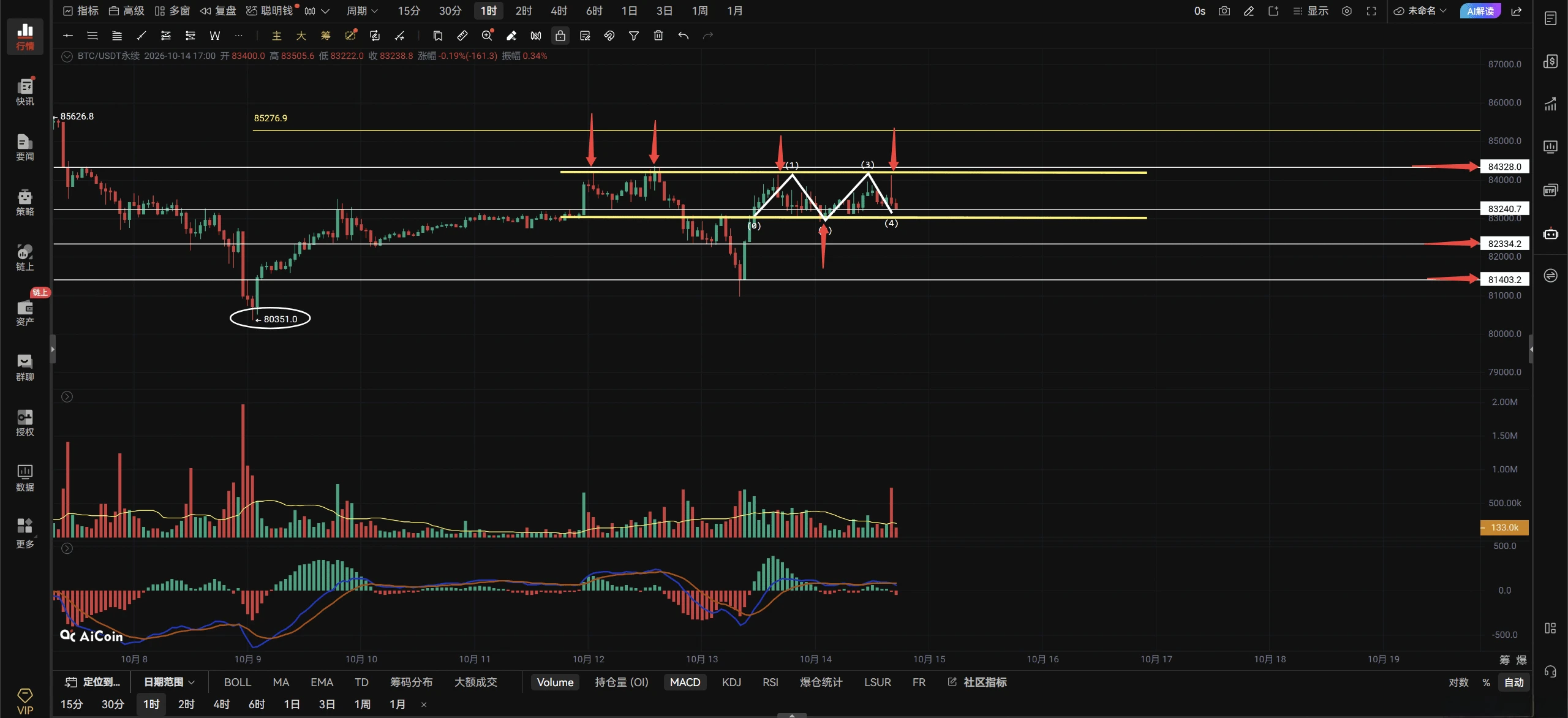Open the 社区指标 community indicators link
1568x718 pixels.
pyautogui.click(x=978, y=682)
